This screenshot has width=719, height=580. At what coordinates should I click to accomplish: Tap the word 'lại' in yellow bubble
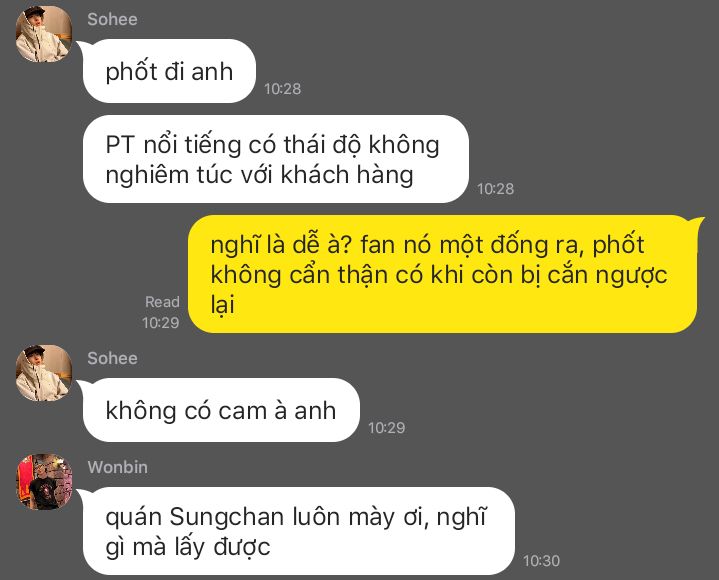(223, 305)
